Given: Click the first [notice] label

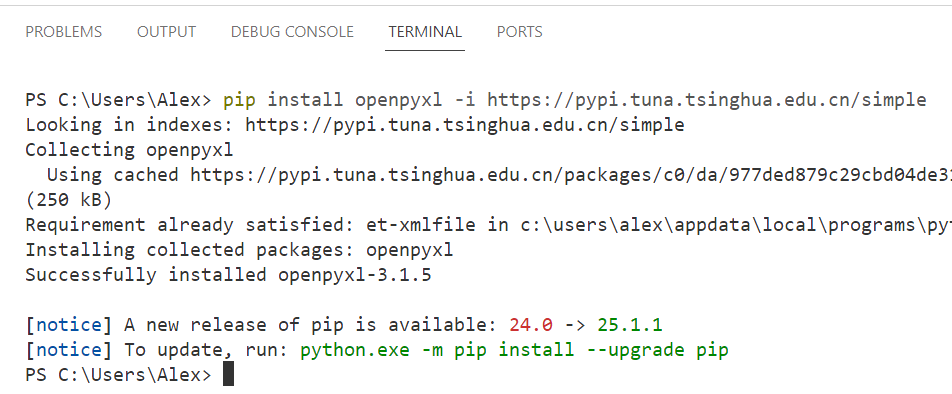Looking at the screenshot, I should tap(69, 325).
